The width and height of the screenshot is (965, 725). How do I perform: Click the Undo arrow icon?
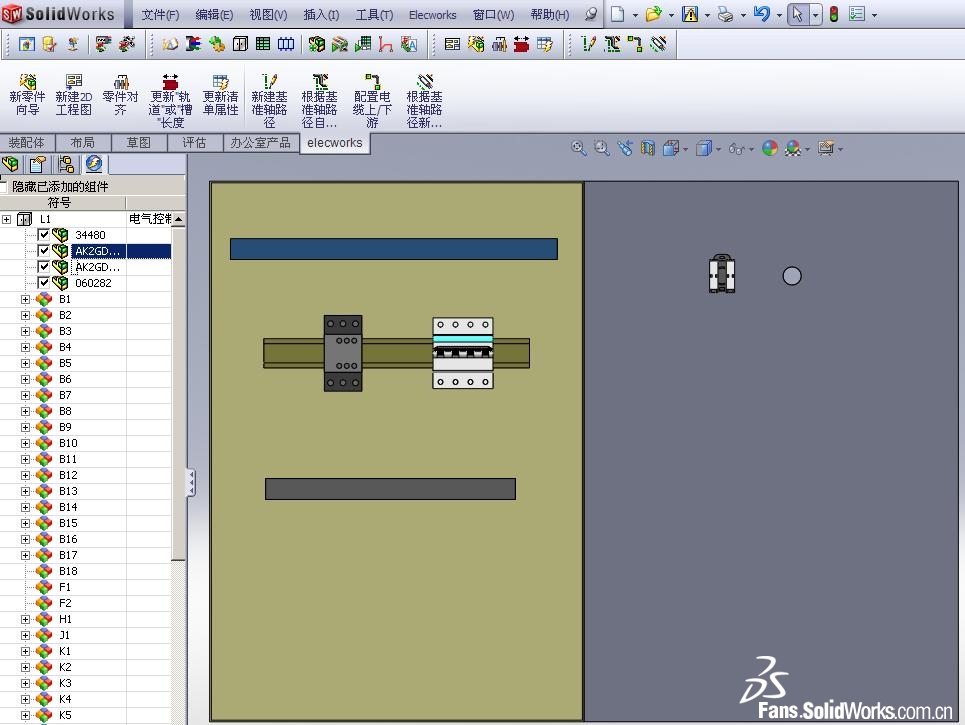click(761, 14)
